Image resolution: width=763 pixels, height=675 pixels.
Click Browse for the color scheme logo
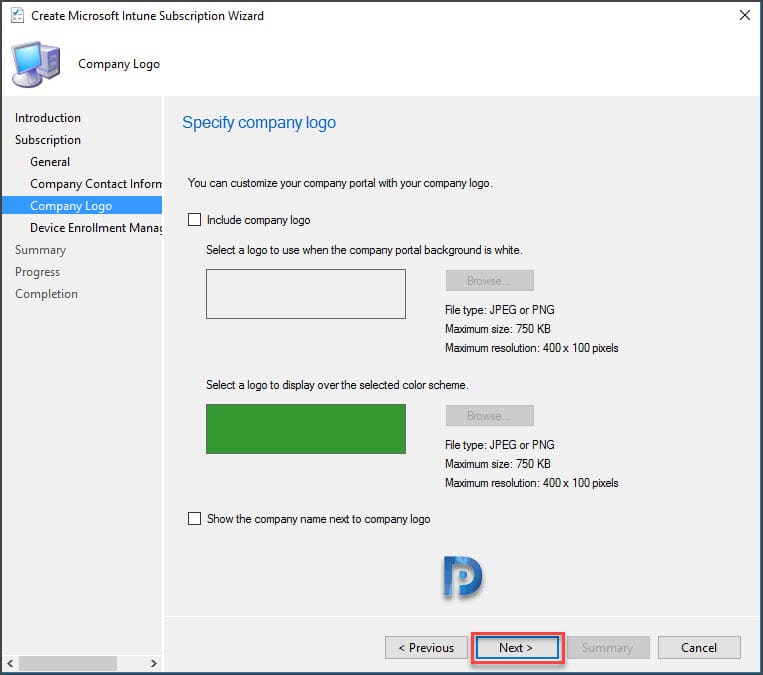pyautogui.click(x=490, y=416)
